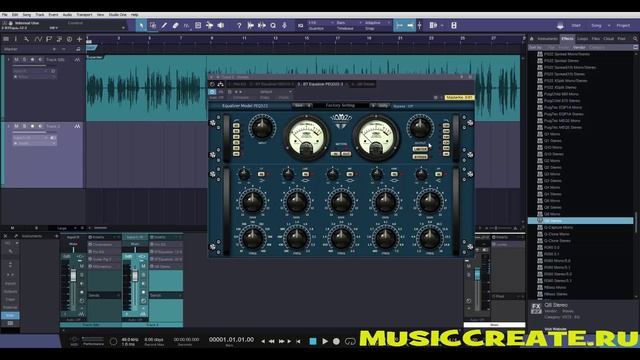
Task: Toggle Snap to grid in toolbar
Action: pos(400,26)
